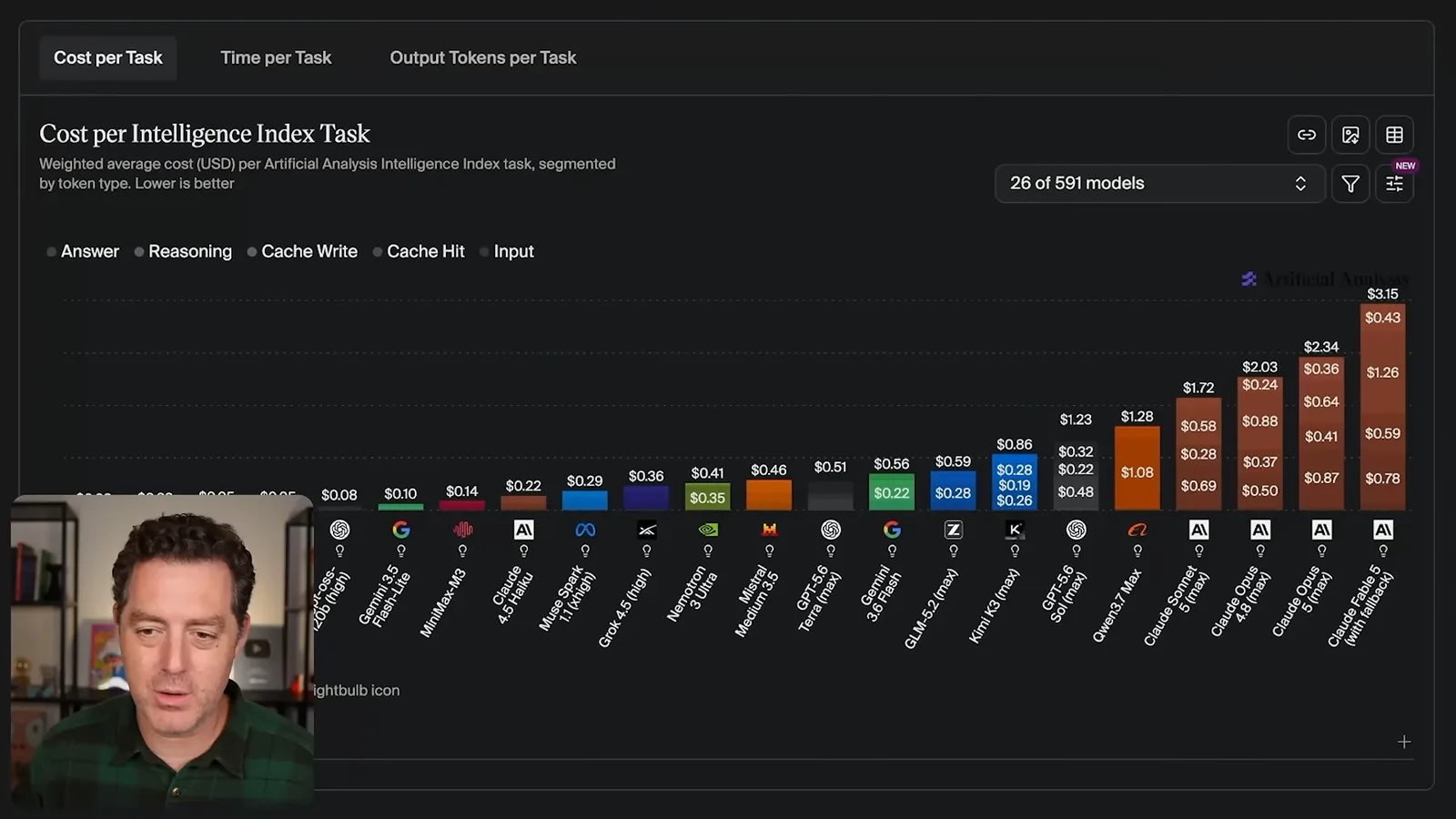Expand the 26 of 591 models dropdown

(x=1159, y=184)
